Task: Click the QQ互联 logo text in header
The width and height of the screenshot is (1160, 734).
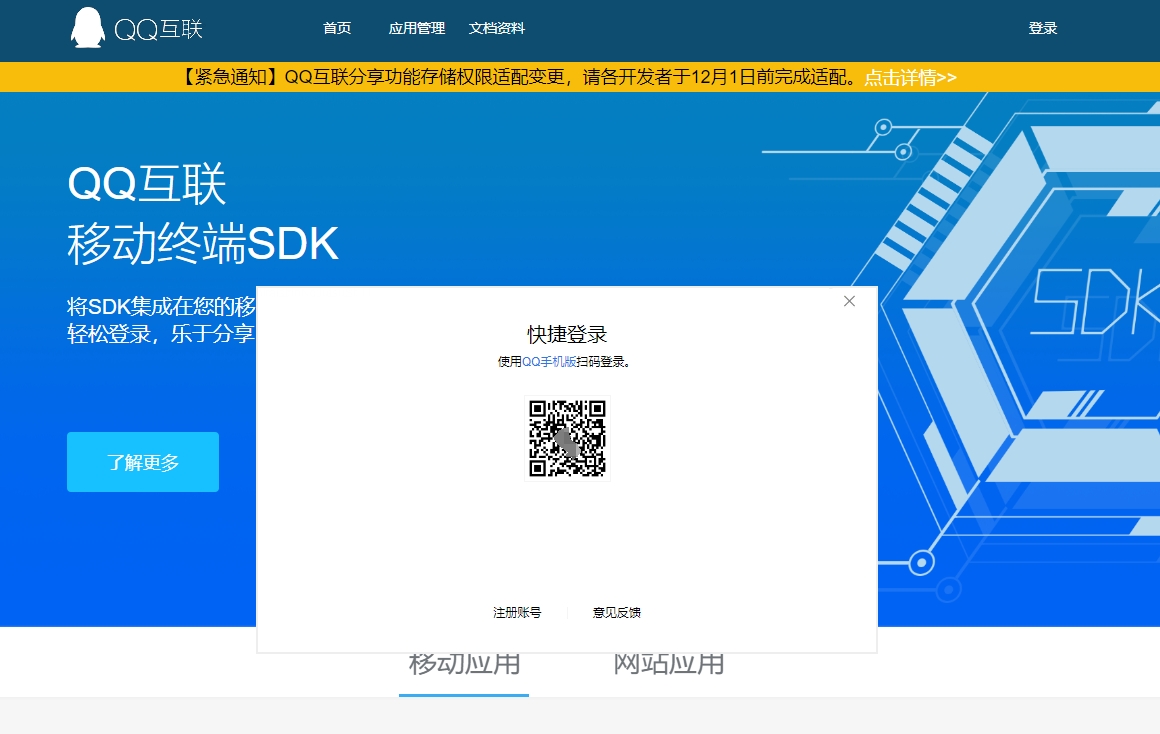Action: [x=158, y=29]
